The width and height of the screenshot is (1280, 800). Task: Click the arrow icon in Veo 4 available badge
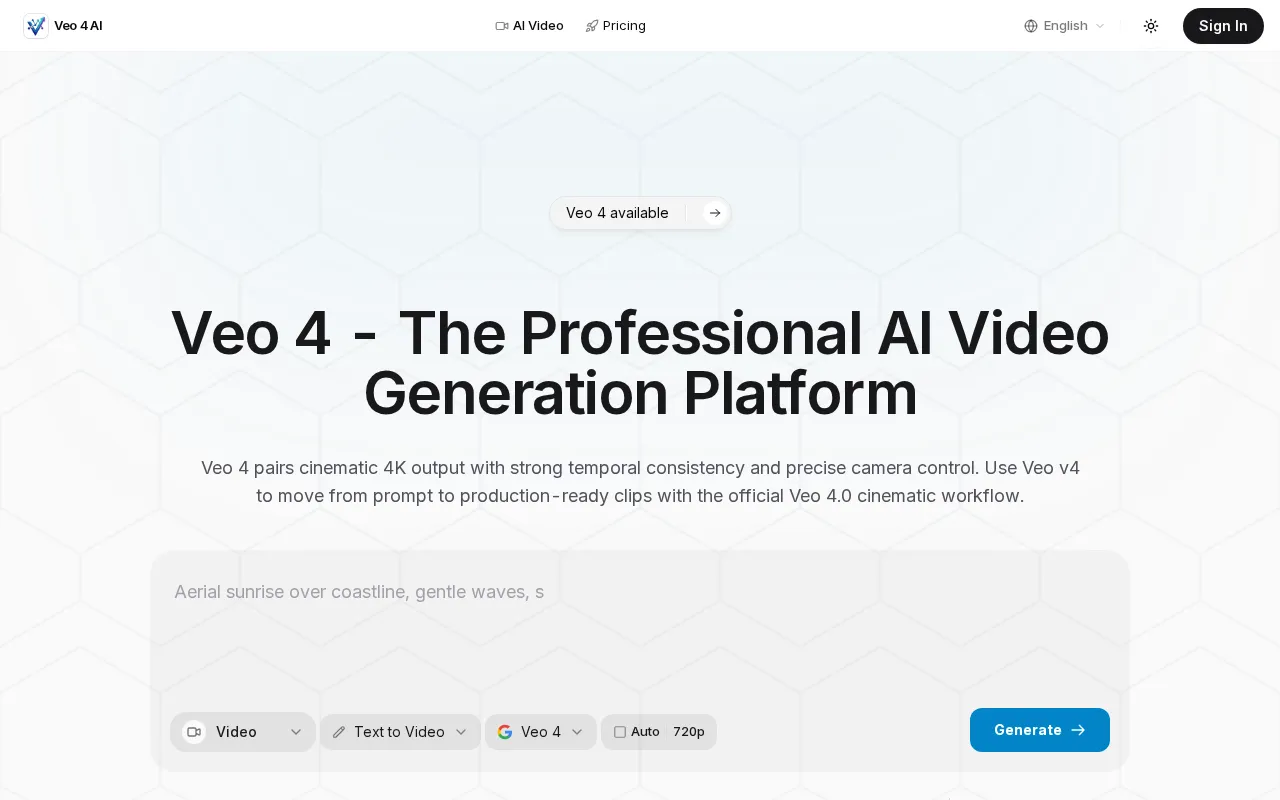pos(715,213)
